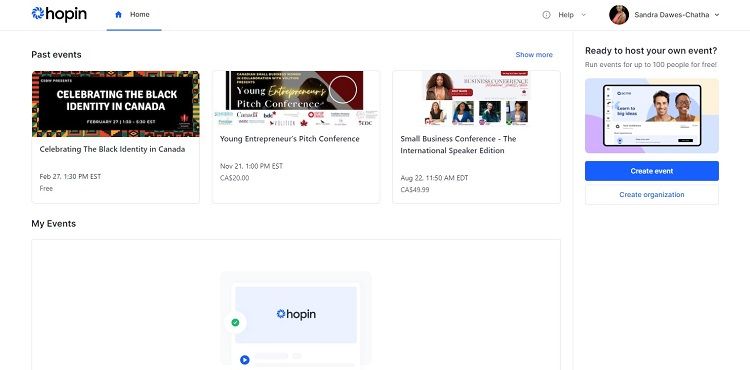Open Small Business Conference banner thumbnail
The image size is (750, 370).
(476, 98)
